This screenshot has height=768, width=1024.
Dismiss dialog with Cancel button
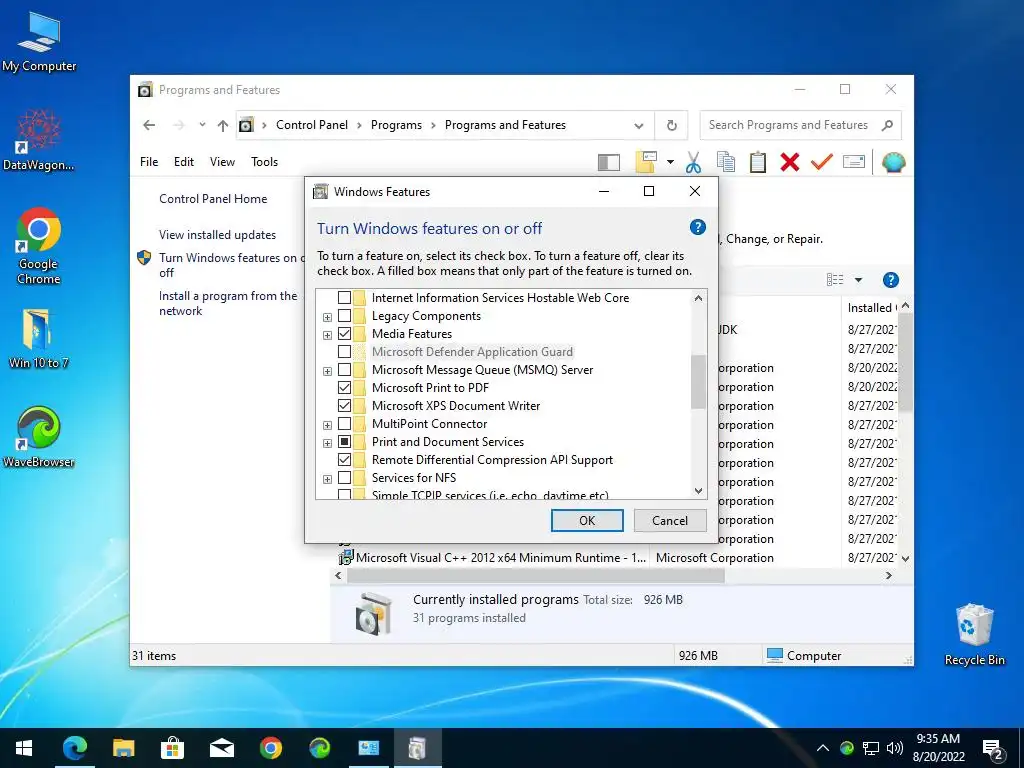coord(670,520)
